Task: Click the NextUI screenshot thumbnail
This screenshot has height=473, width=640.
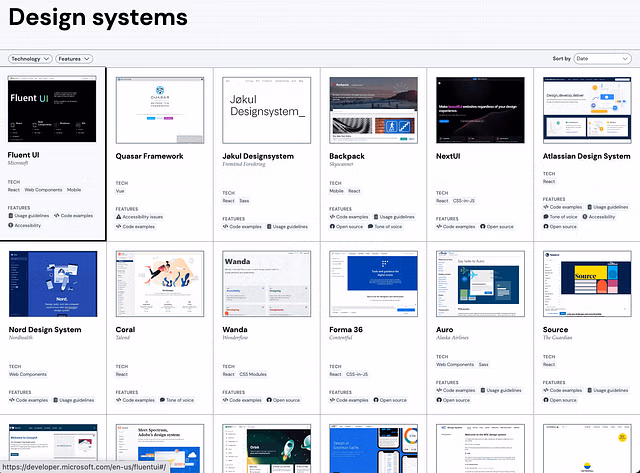Action: click(480, 110)
